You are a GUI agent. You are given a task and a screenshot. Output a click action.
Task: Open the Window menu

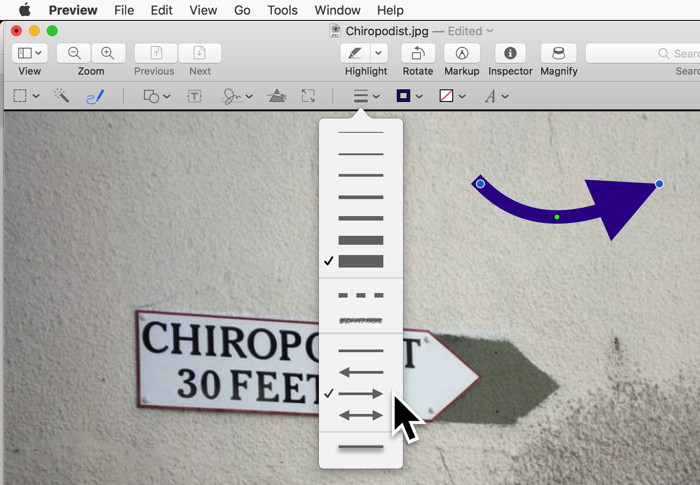[x=337, y=10]
